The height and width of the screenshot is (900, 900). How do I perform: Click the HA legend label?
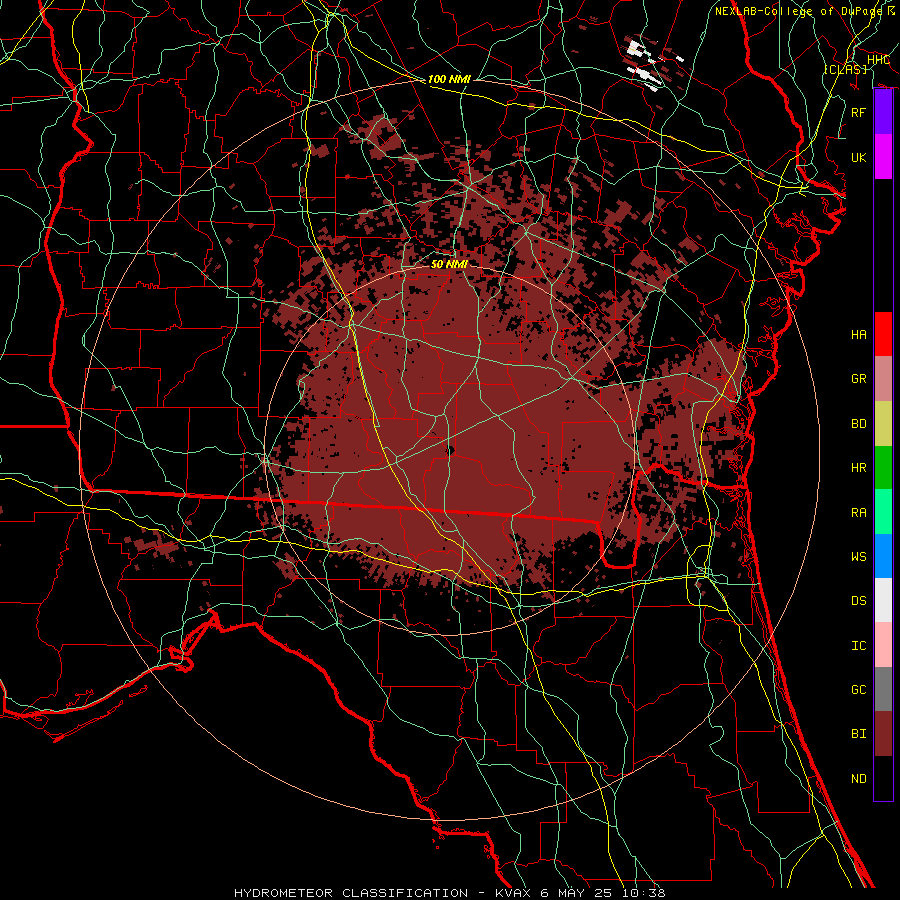(859, 334)
